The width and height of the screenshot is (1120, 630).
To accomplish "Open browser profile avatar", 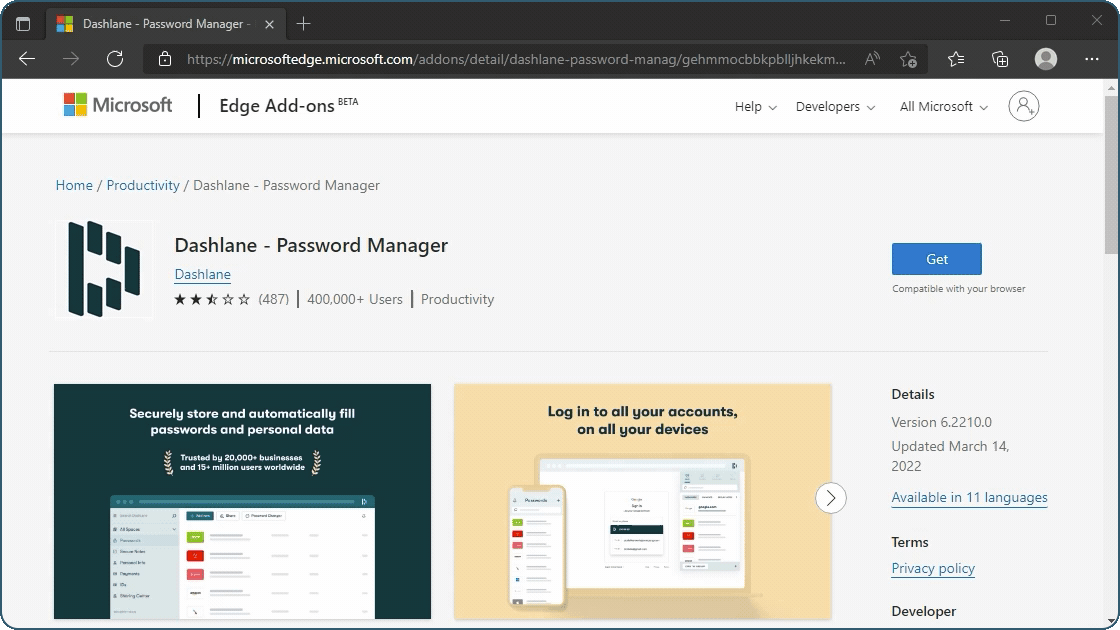I will click(x=1046, y=59).
